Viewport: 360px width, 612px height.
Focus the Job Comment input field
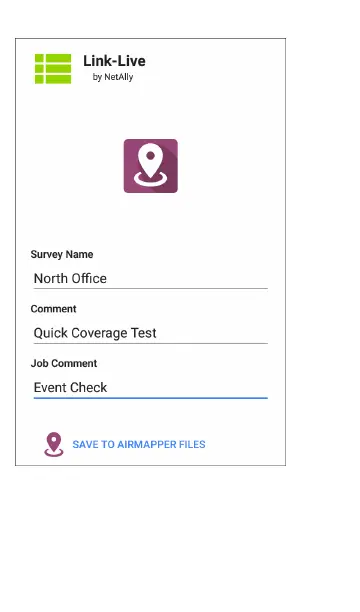[x=151, y=388]
